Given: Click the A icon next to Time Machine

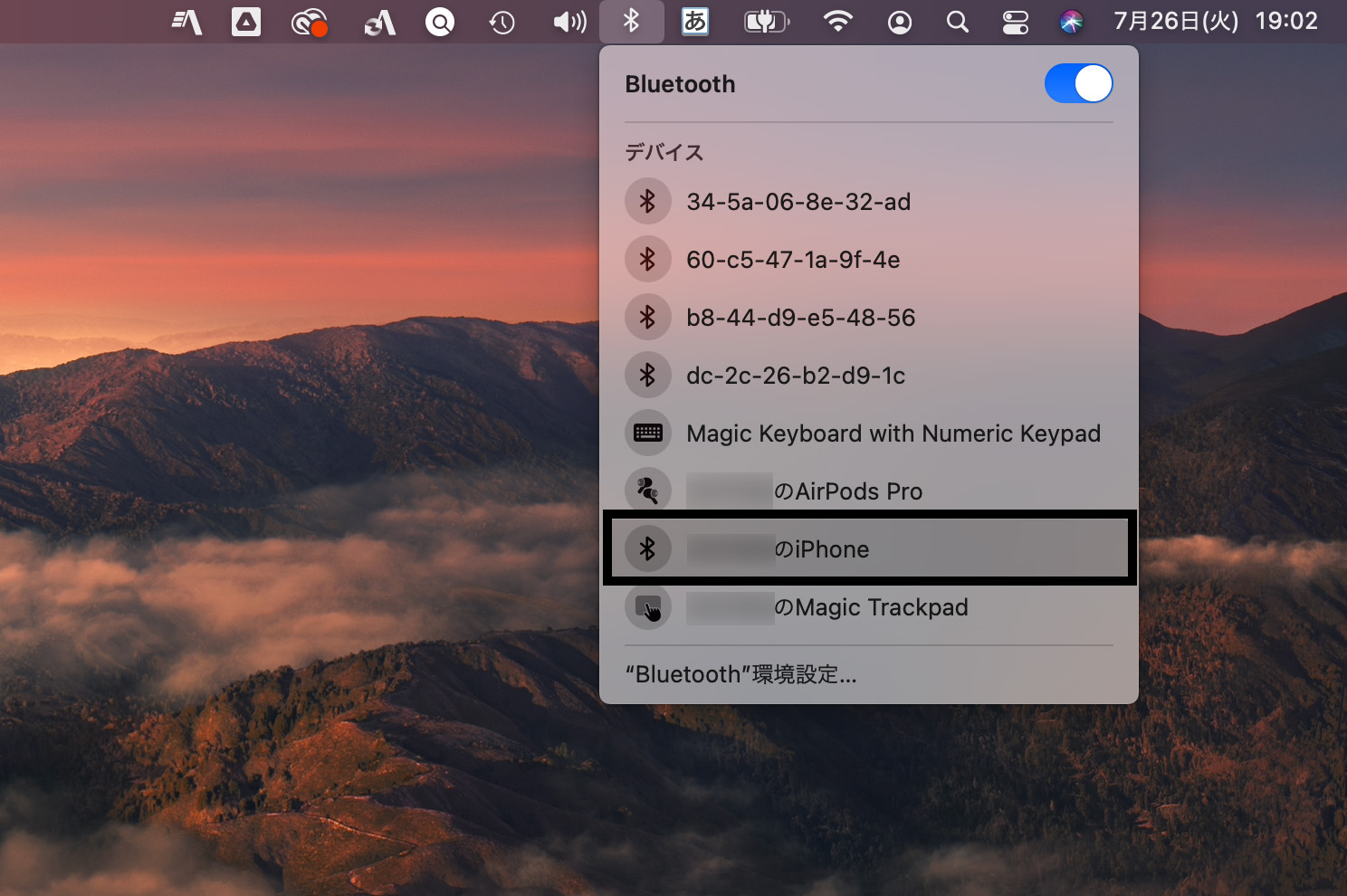Looking at the screenshot, I should coord(379,22).
